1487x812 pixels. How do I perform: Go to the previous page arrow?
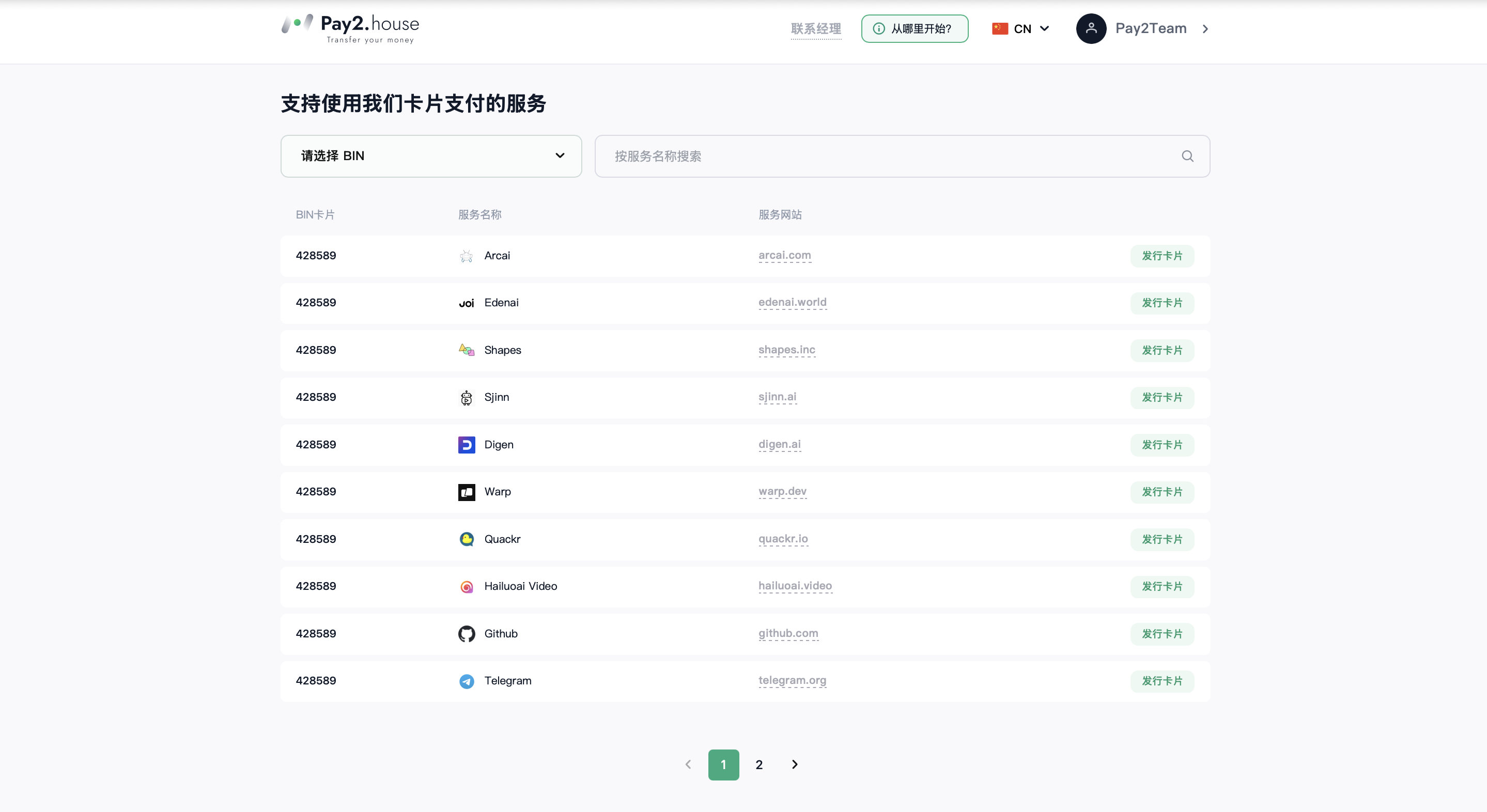(x=688, y=764)
